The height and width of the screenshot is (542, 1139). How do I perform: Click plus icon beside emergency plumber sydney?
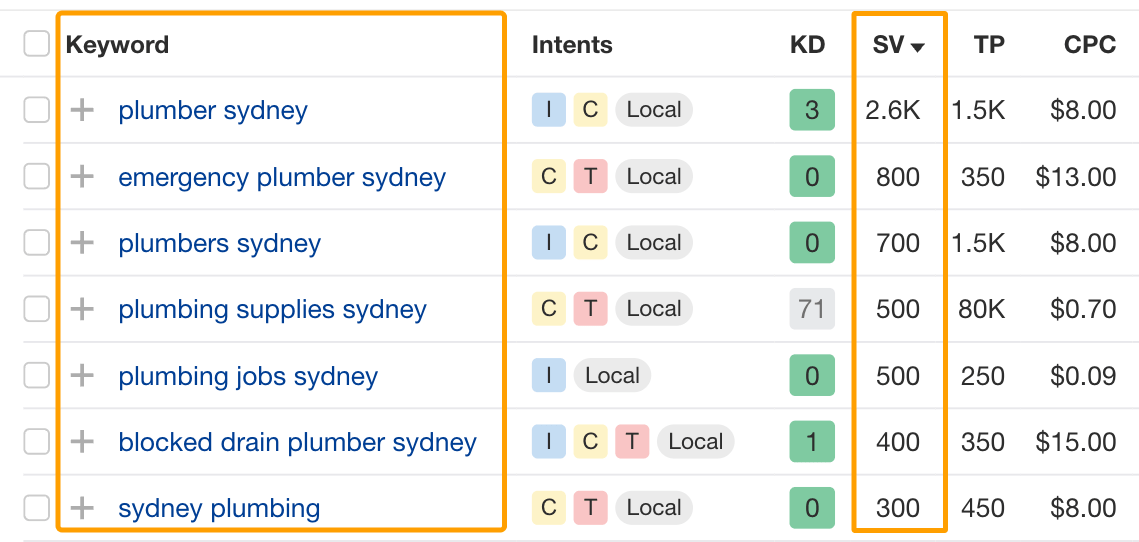coord(82,177)
